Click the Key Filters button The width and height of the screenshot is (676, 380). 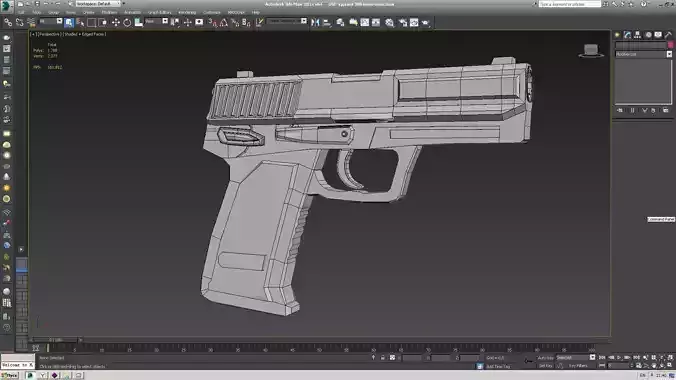pos(579,366)
